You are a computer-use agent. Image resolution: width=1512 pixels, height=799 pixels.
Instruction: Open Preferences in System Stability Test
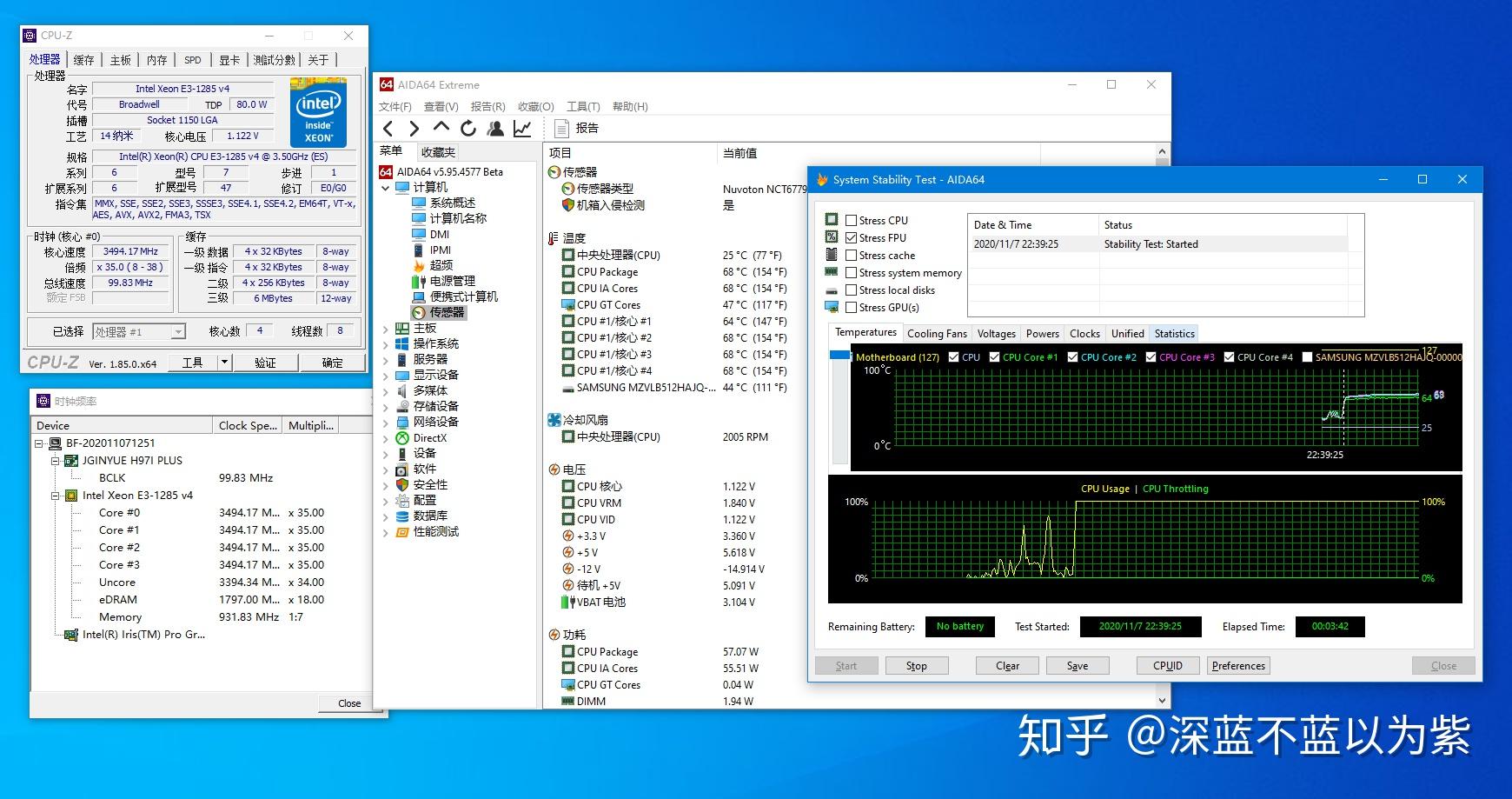click(1237, 665)
